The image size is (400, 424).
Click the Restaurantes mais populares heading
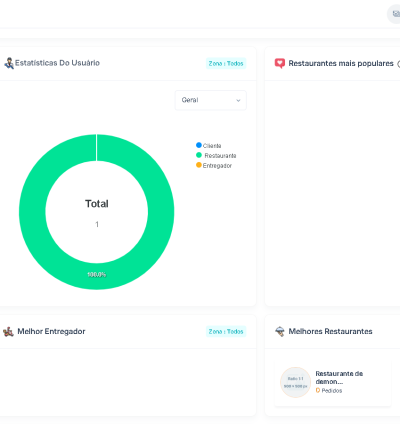coord(341,63)
